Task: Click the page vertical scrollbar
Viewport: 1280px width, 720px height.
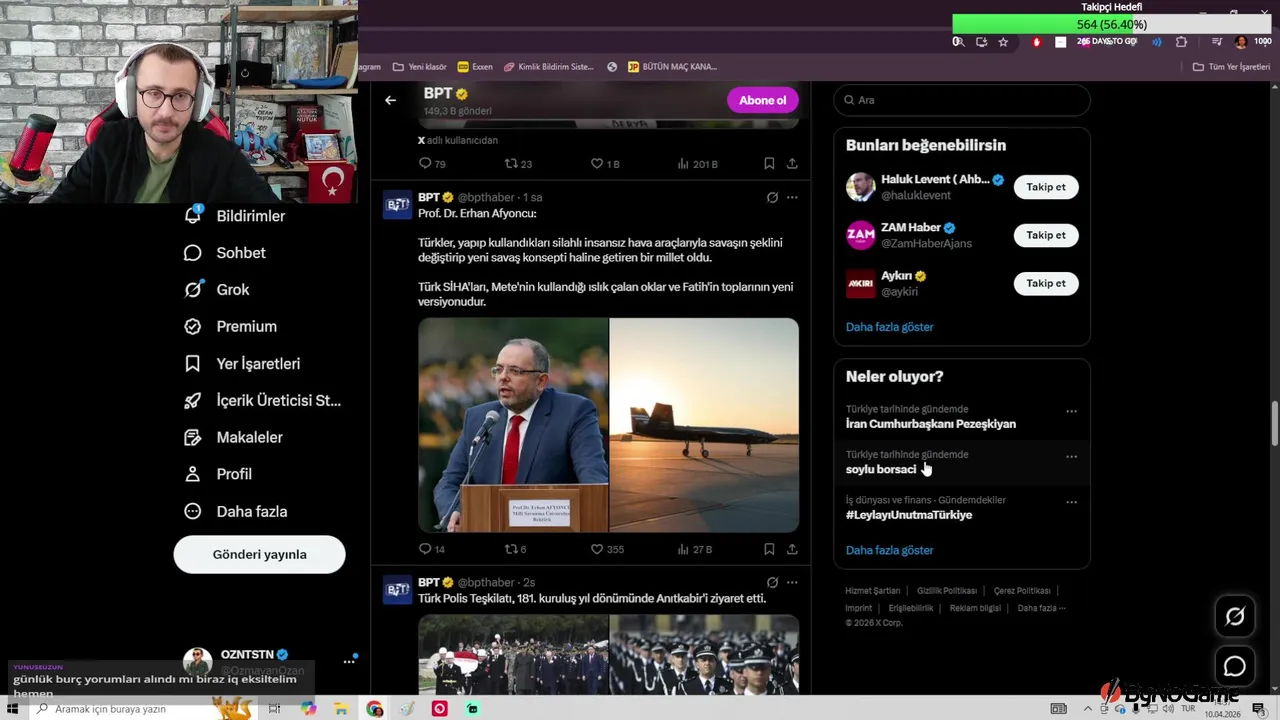Action: (x=1274, y=424)
